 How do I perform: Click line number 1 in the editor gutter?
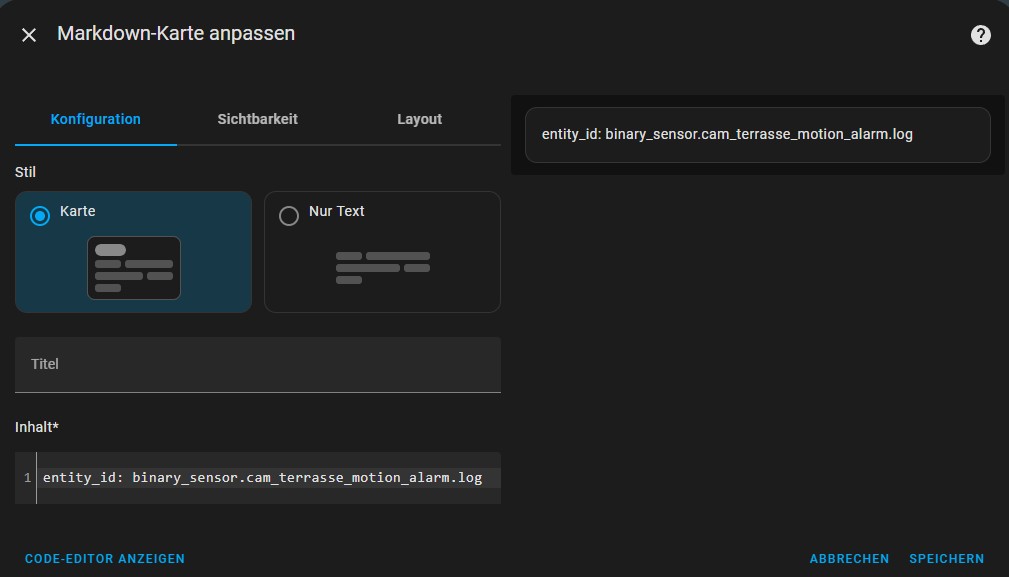[27, 478]
